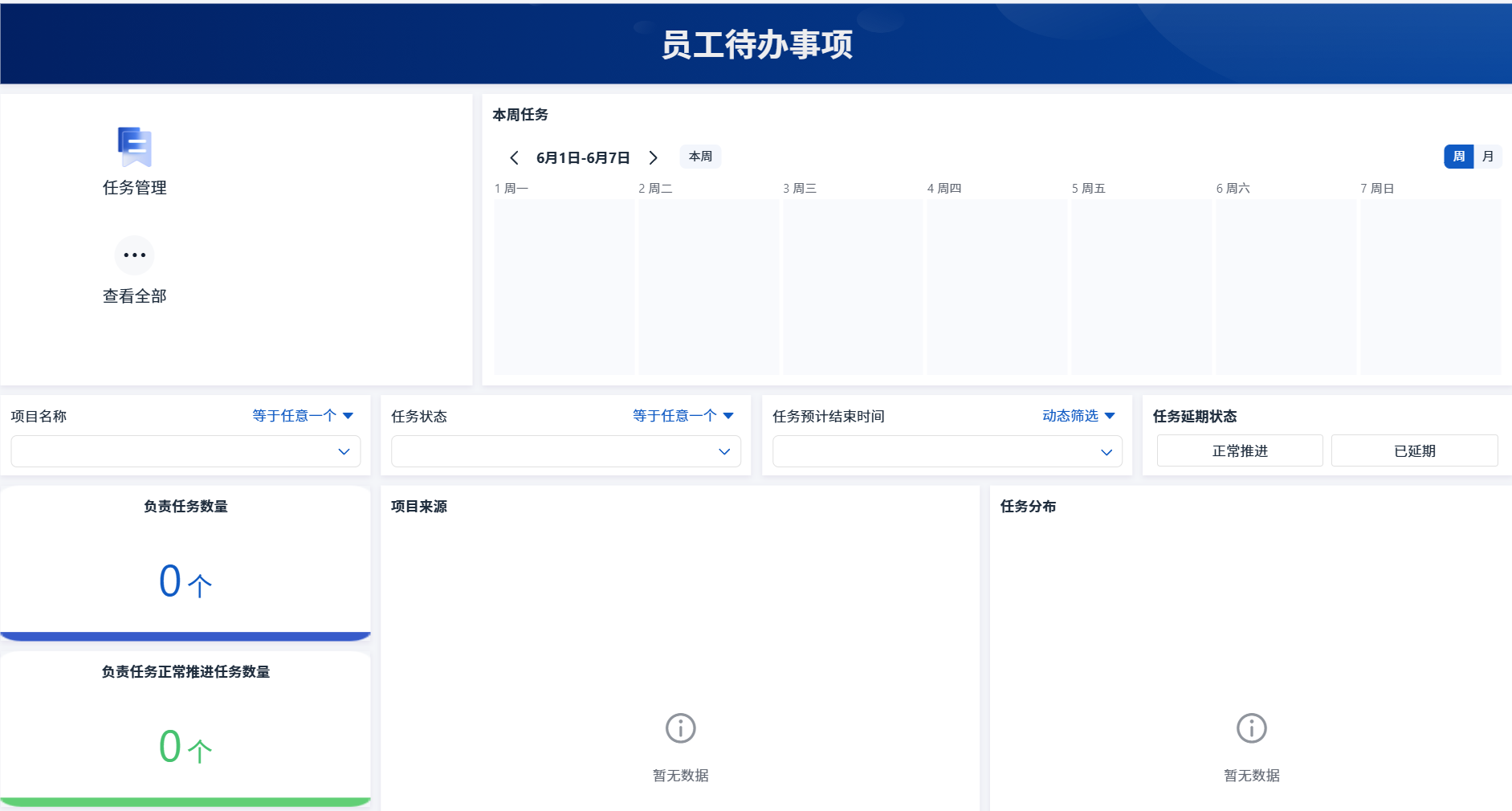Click the 任务预计结束时间 filter label
Image resolution: width=1512 pixels, height=811 pixels.
(829, 417)
